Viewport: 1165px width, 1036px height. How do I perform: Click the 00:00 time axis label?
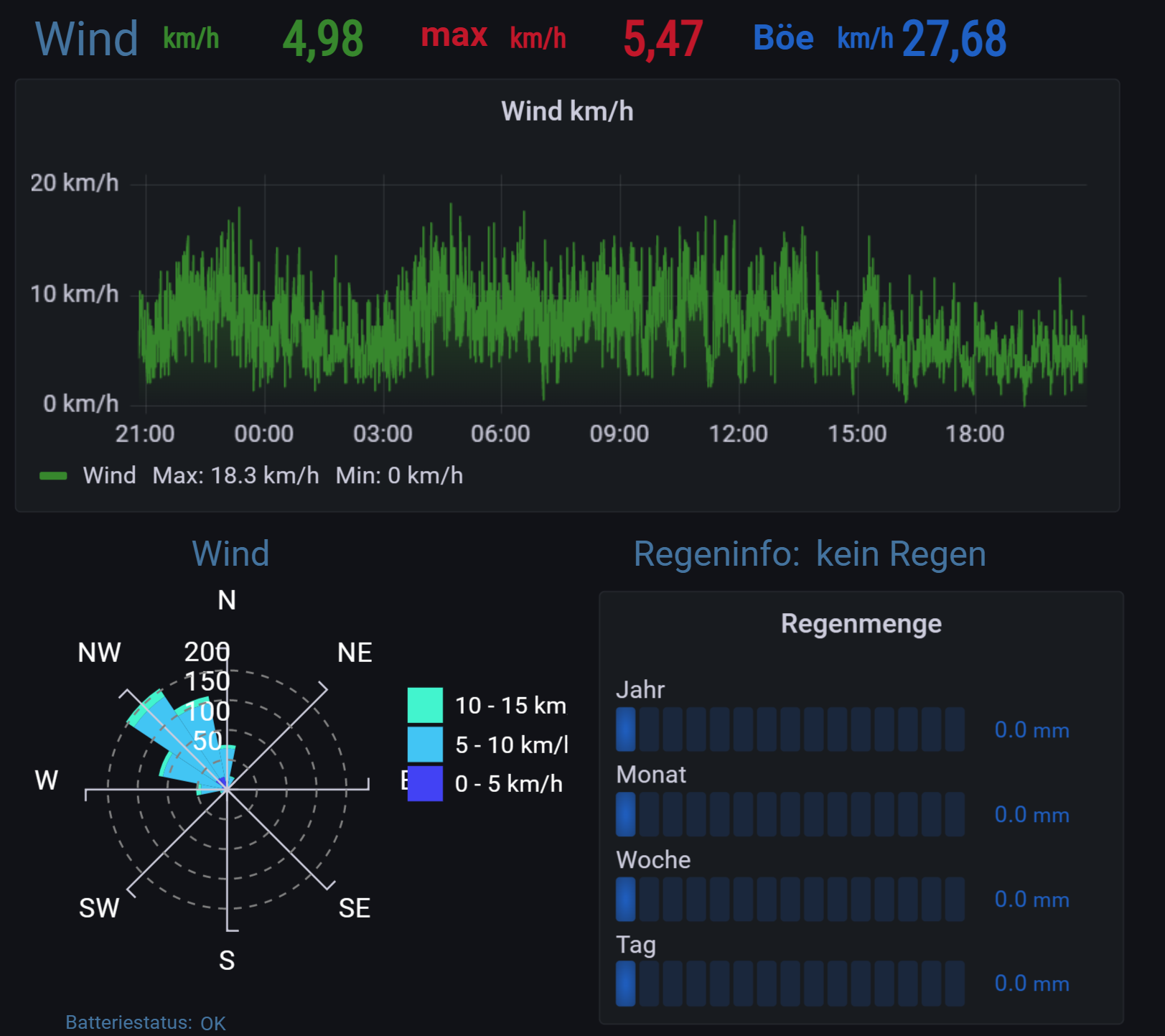(x=264, y=434)
